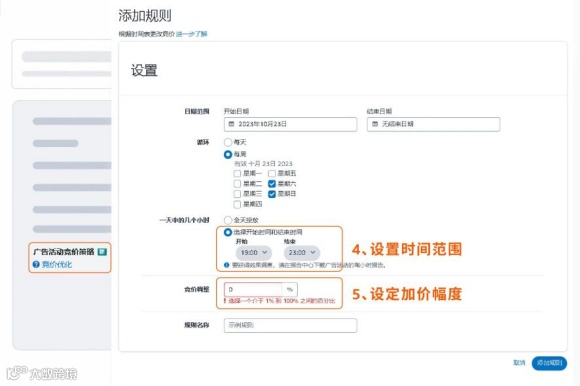Open the end date field 无结束日期
The width and height of the screenshot is (580, 386).
tap(433, 124)
